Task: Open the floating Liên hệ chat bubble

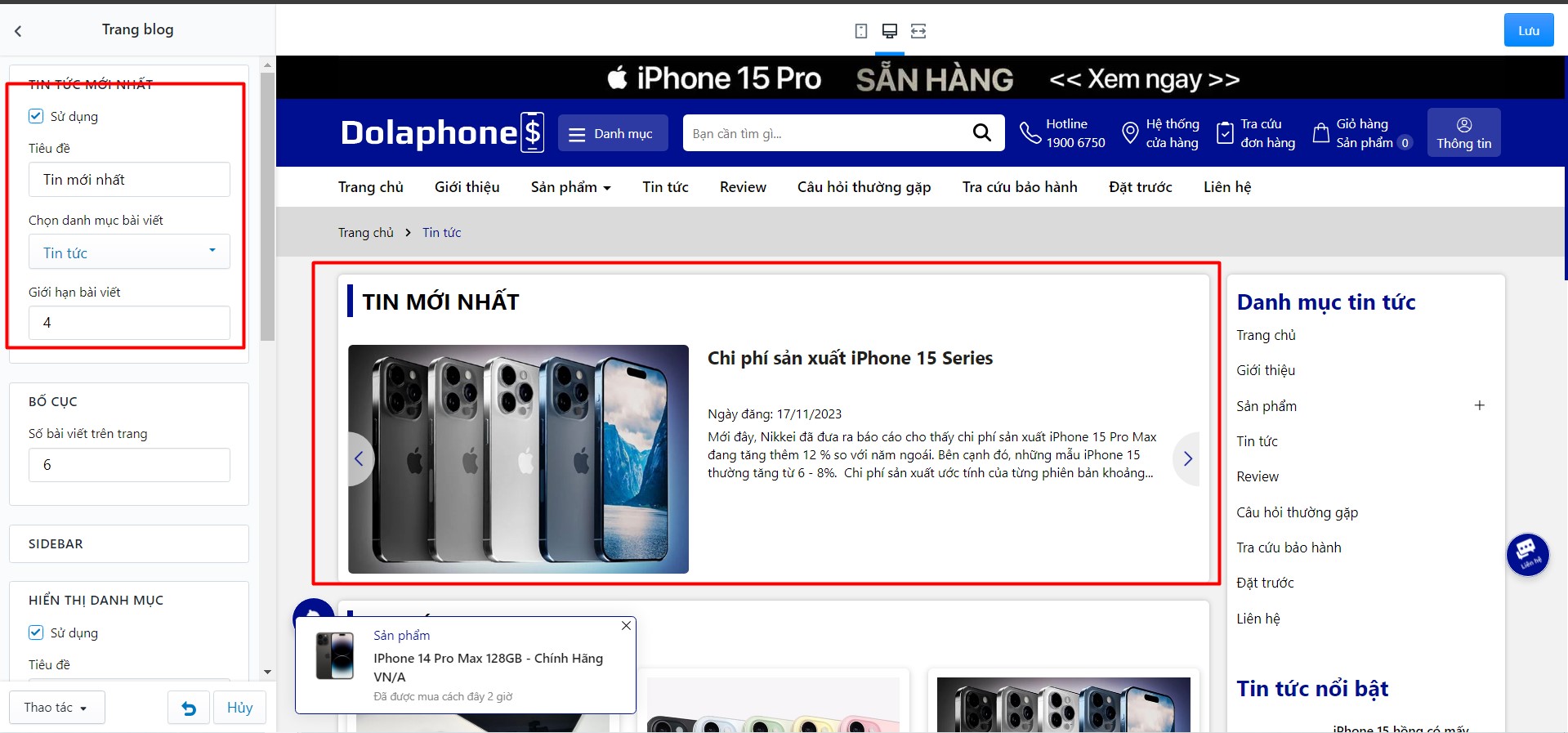Action: pos(1527,554)
